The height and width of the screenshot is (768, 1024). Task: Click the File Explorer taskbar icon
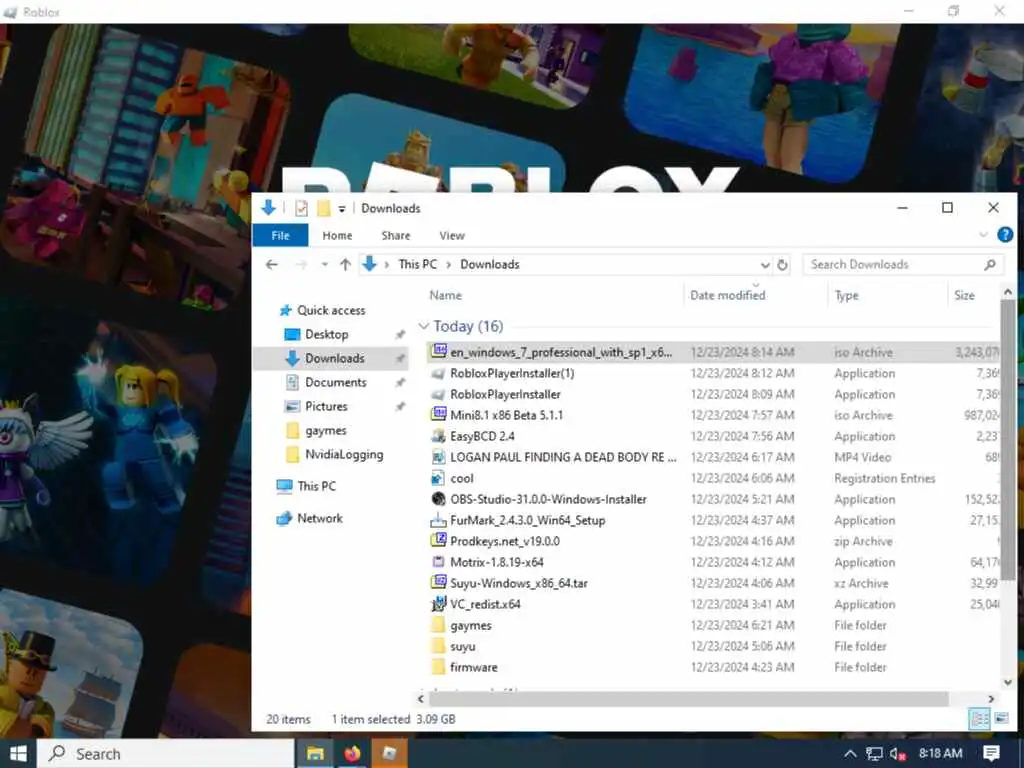pos(316,754)
